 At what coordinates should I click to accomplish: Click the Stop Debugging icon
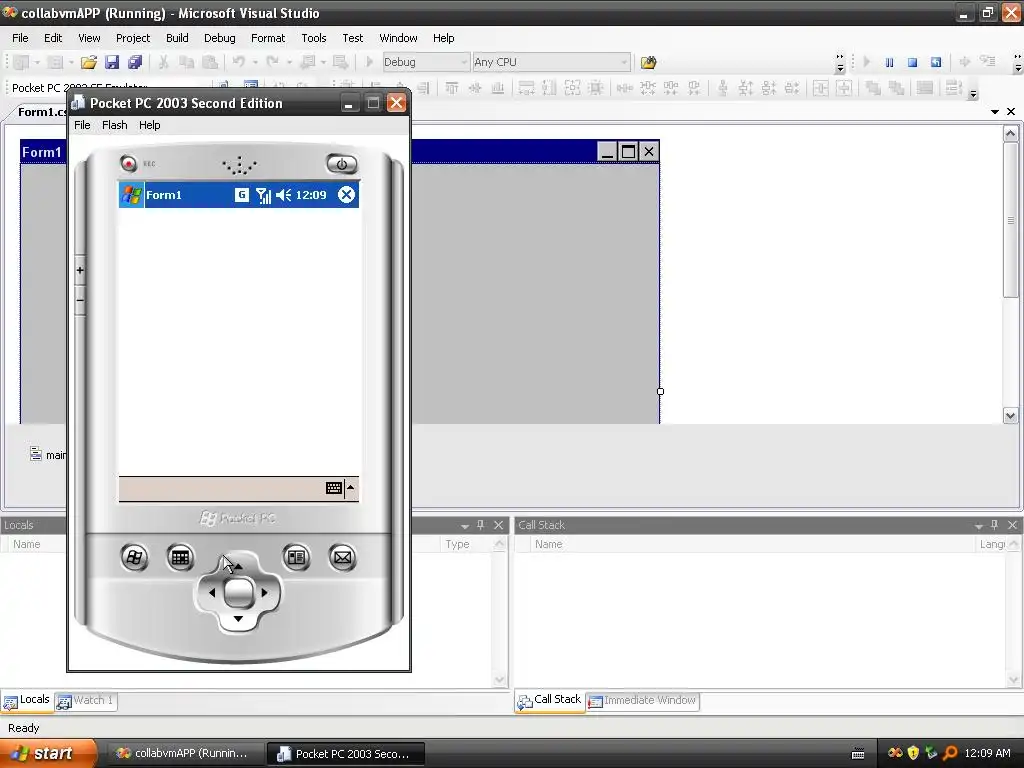[912, 62]
